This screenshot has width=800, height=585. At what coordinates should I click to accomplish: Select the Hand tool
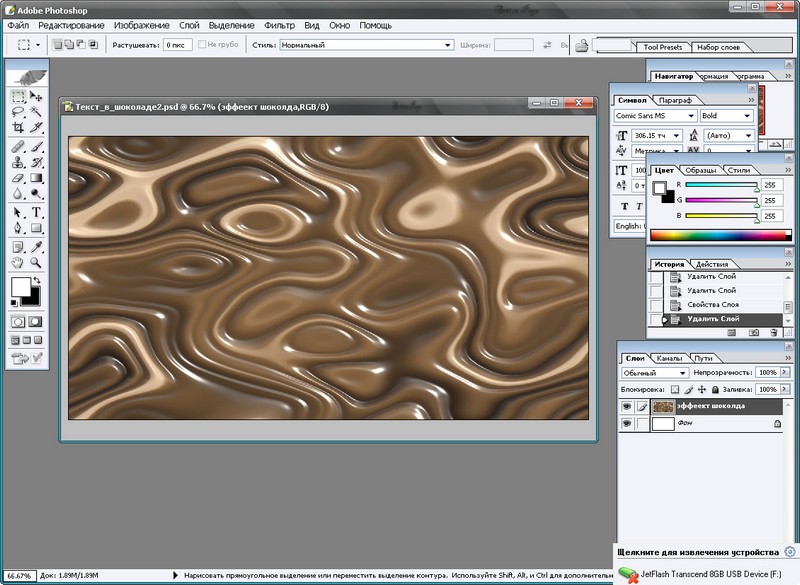coord(18,262)
